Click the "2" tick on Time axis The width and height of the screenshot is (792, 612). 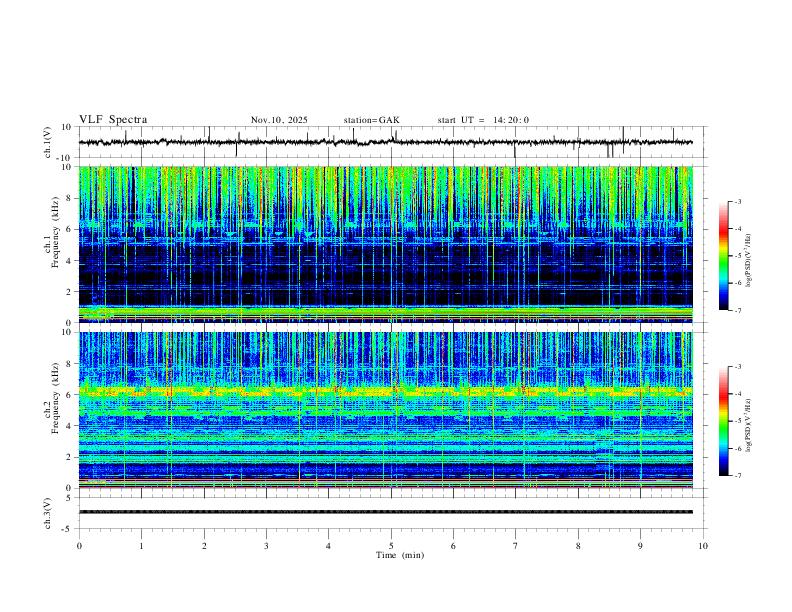tap(204, 546)
